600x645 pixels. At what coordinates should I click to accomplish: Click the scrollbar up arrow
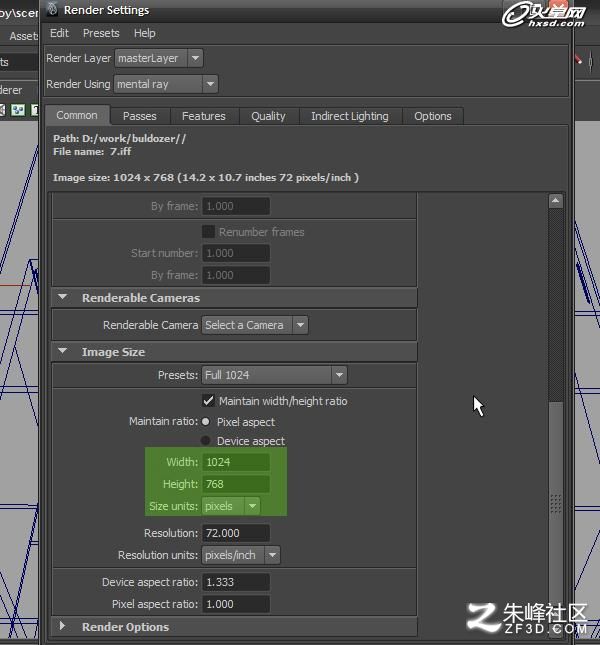point(556,201)
